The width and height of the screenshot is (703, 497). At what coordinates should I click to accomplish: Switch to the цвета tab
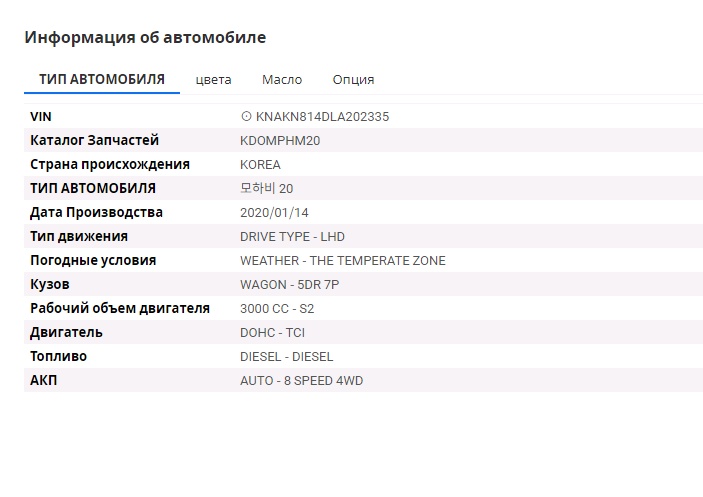tap(213, 80)
